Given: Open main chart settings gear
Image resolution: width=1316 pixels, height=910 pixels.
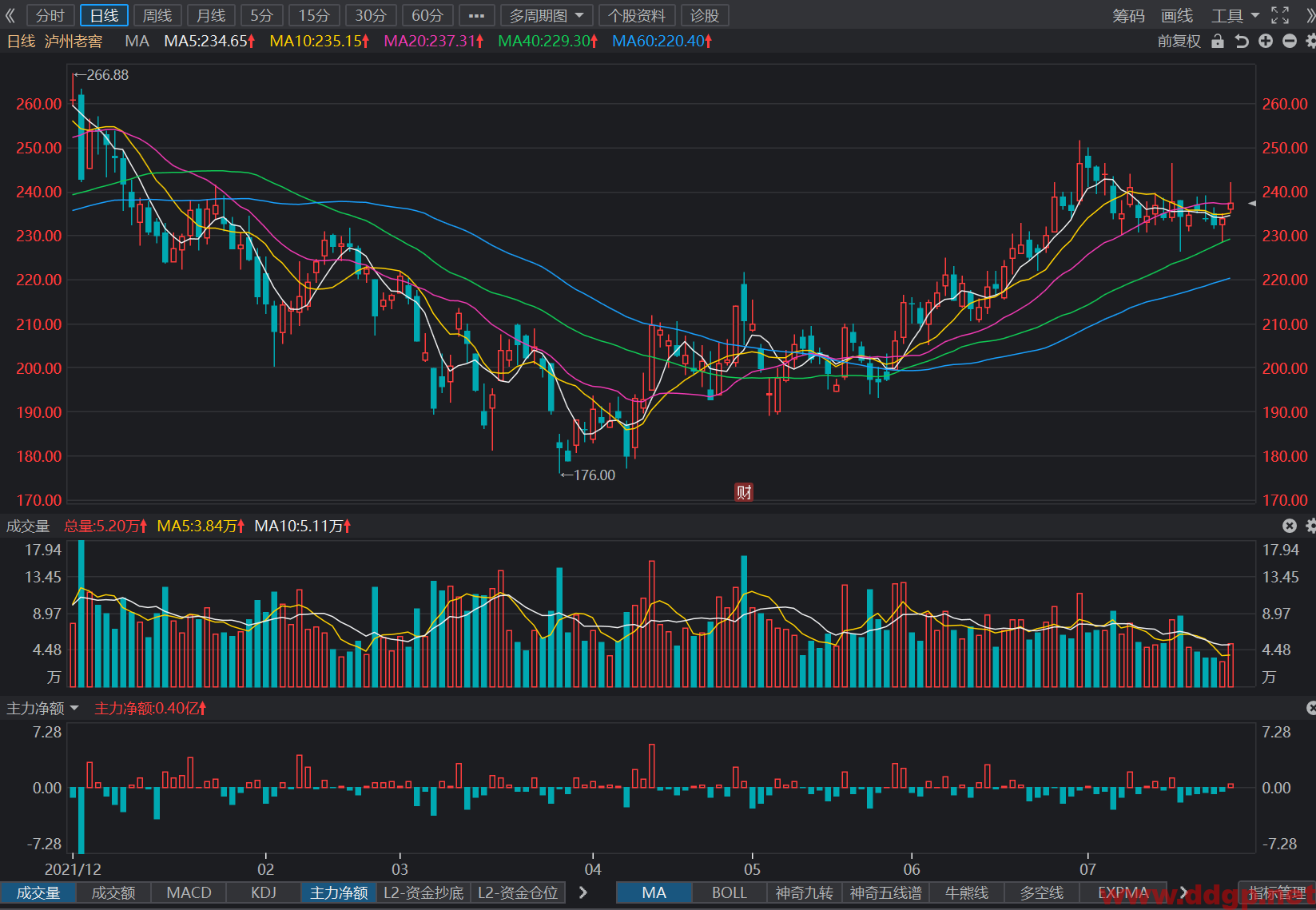Looking at the screenshot, I should 1310,41.
